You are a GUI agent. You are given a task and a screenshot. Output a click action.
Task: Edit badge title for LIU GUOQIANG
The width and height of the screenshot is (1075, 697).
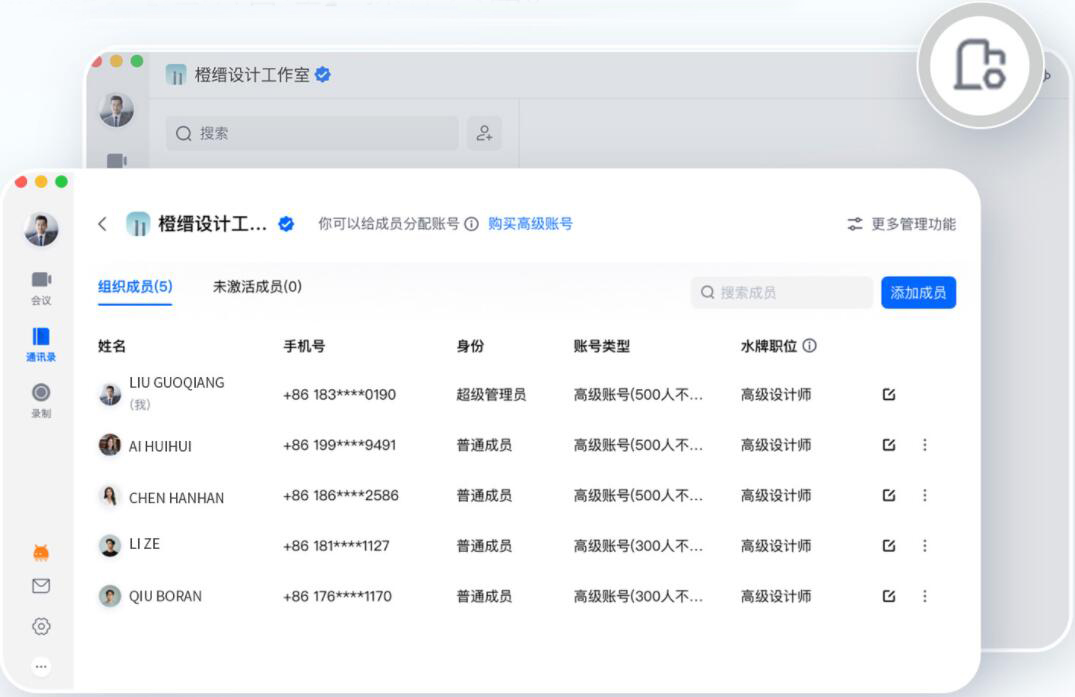889,395
